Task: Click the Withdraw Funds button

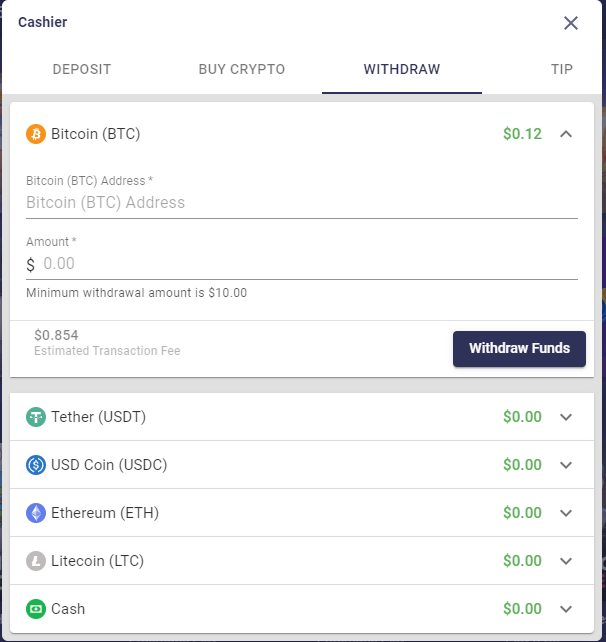Action: click(519, 348)
